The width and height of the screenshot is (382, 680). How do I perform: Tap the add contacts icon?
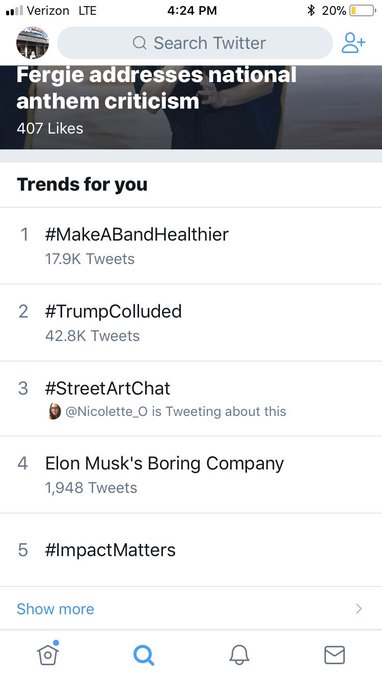(353, 43)
